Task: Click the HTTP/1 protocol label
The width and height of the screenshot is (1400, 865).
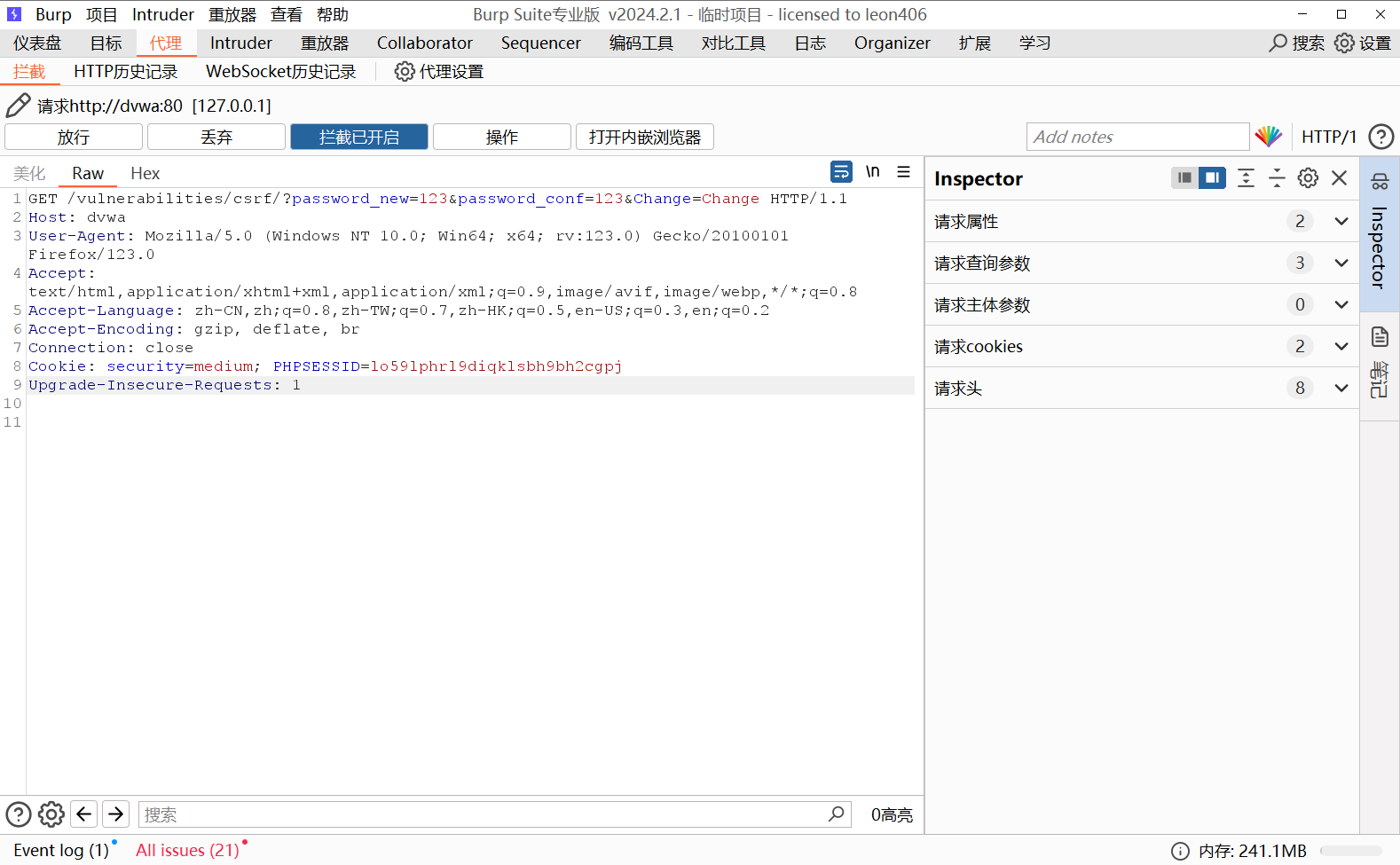Action: pyautogui.click(x=1329, y=137)
